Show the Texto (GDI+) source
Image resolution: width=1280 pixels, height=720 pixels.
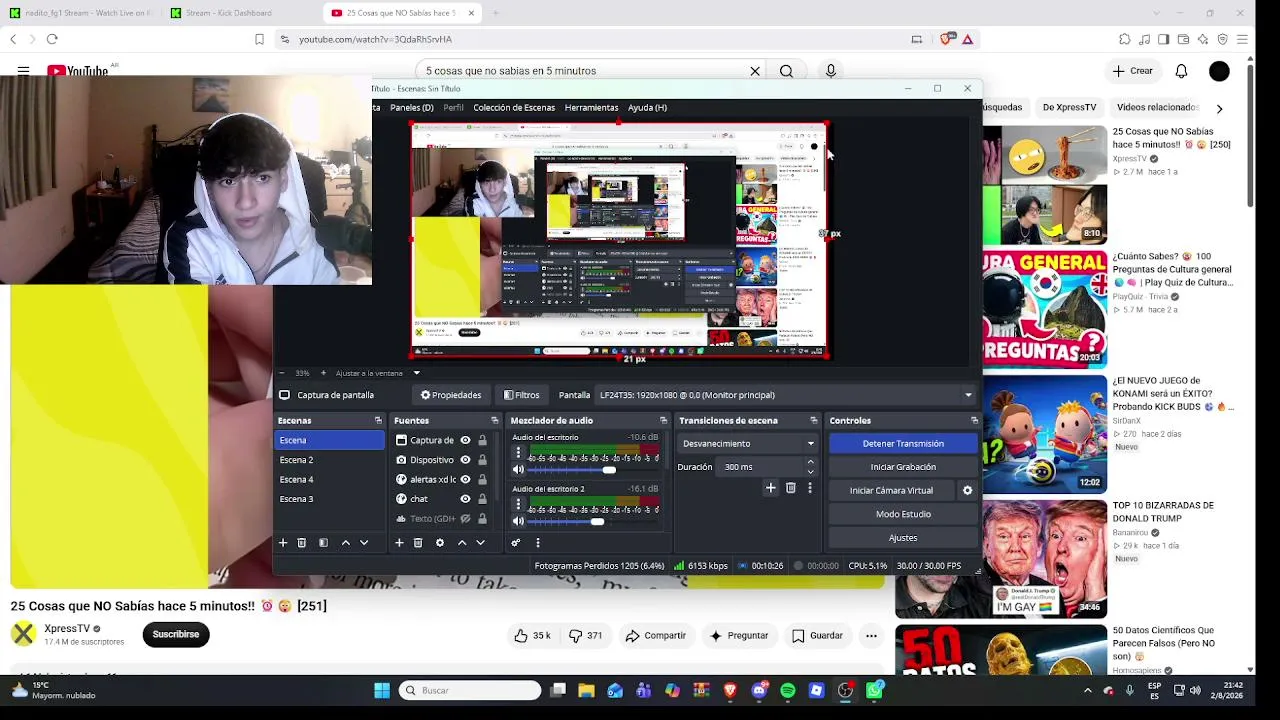click(x=465, y=519)
